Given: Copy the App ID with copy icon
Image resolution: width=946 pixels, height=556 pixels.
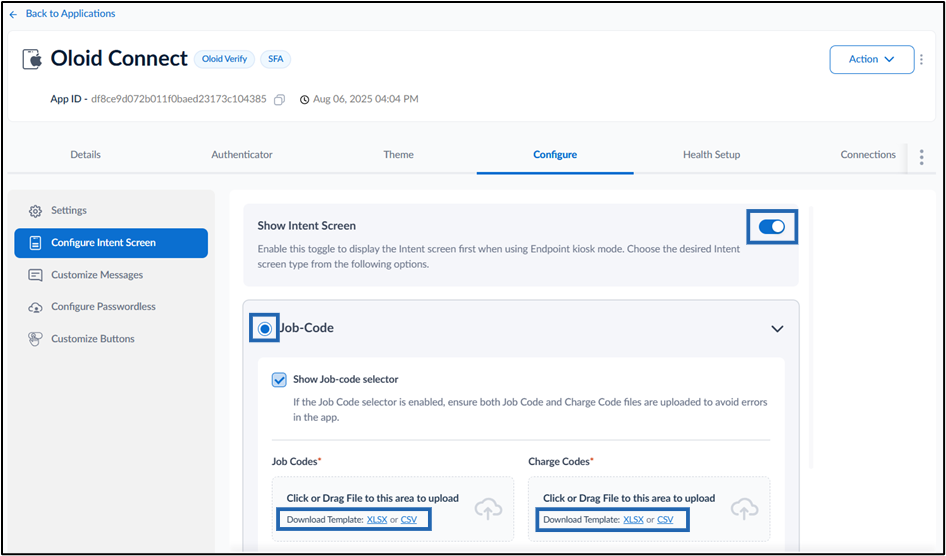Looking at the screenshot, I should (x=279, y=100).
